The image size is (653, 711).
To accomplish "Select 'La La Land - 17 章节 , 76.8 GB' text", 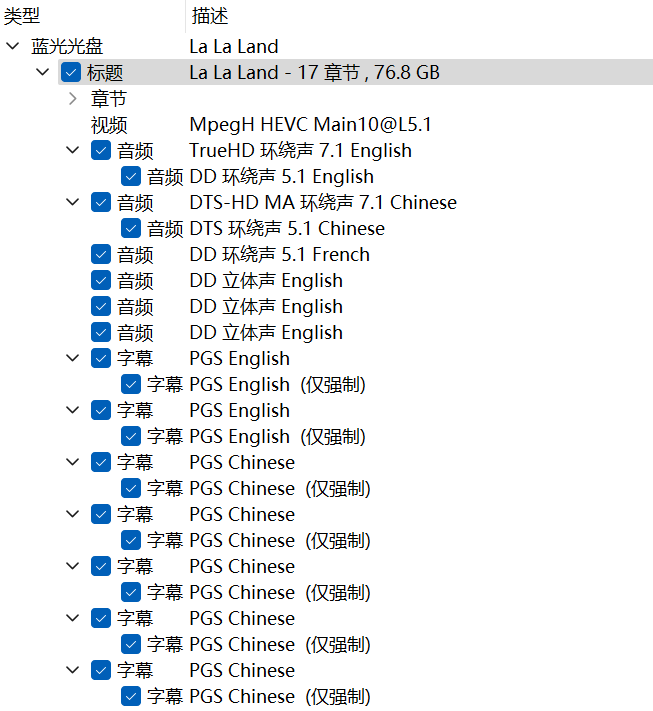I will pyautogui.click(x=315, y=73).
